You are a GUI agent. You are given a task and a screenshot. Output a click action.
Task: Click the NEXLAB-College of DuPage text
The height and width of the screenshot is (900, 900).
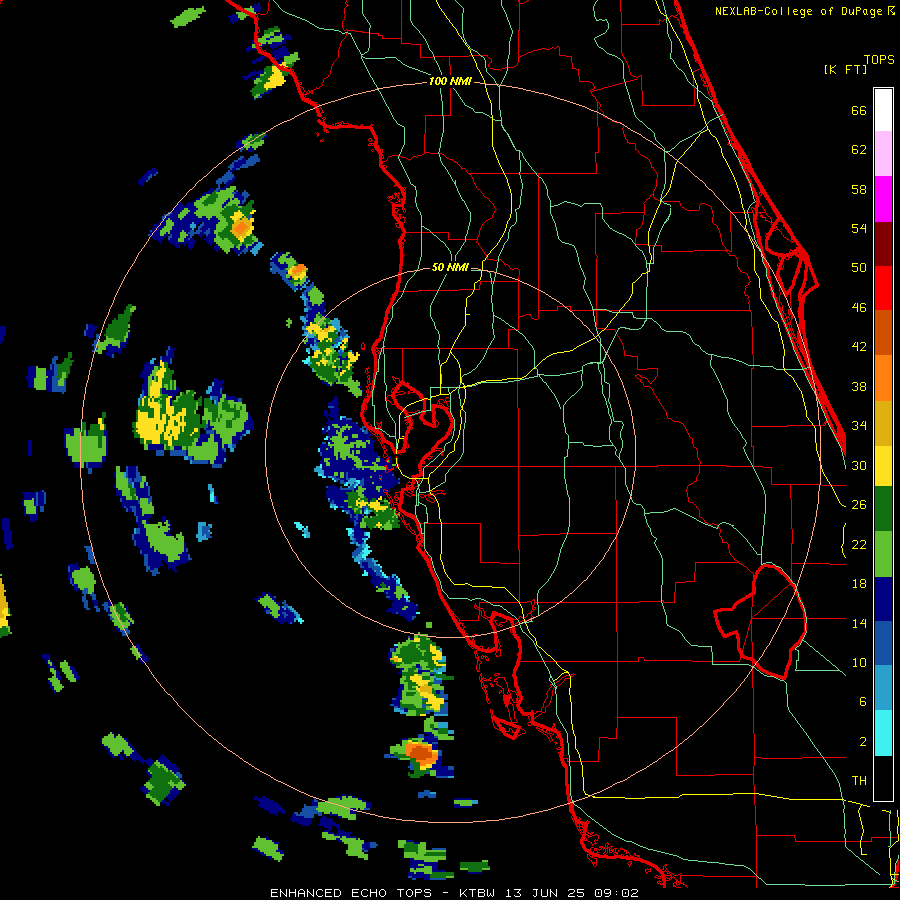pos(800,11)
